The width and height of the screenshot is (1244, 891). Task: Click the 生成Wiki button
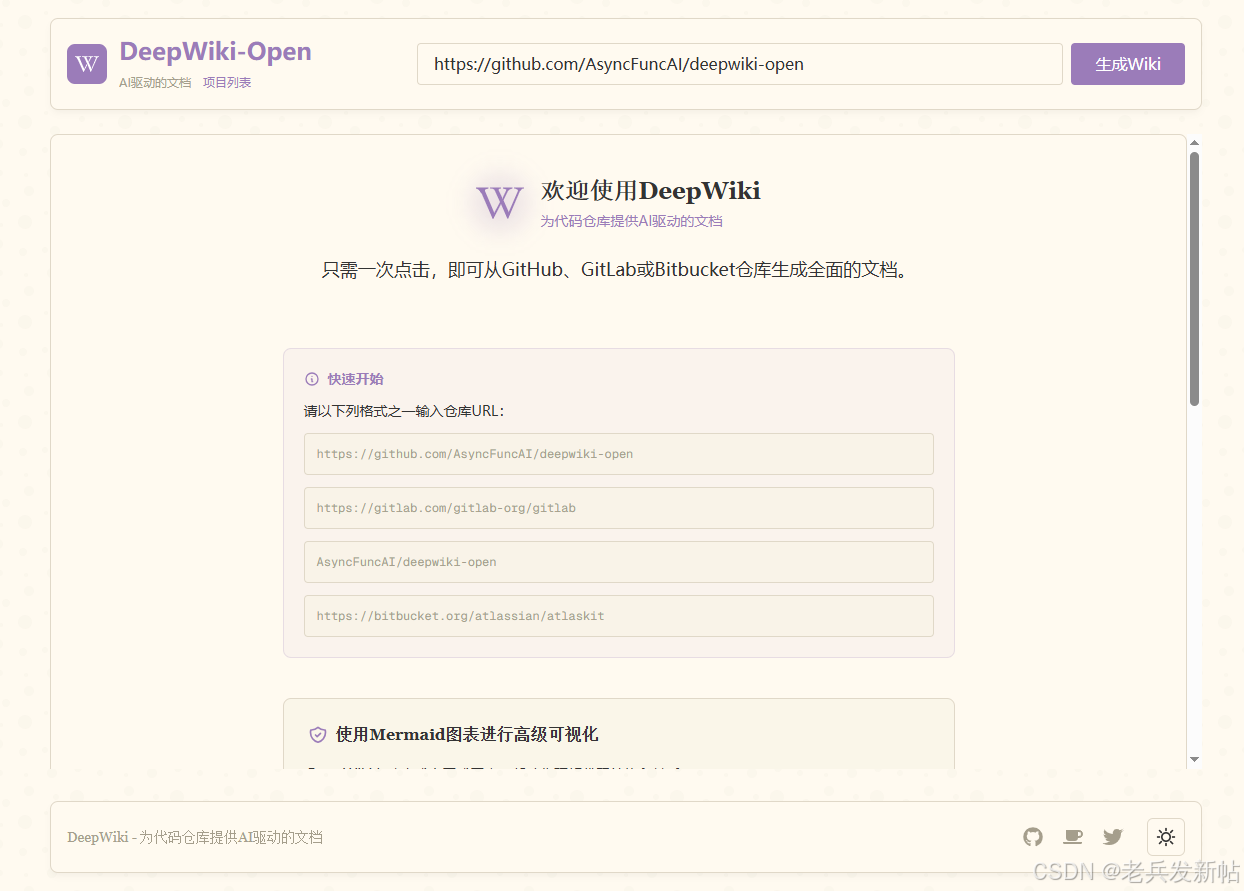(x=1128, y=64)
